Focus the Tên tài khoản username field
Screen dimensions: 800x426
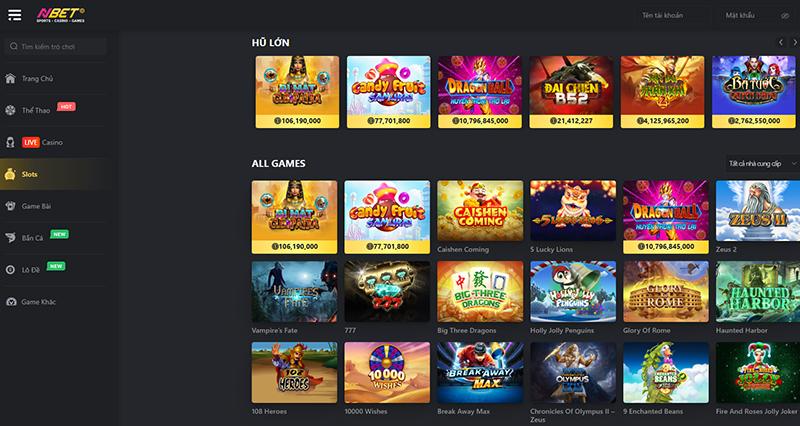tap(662, 16)
